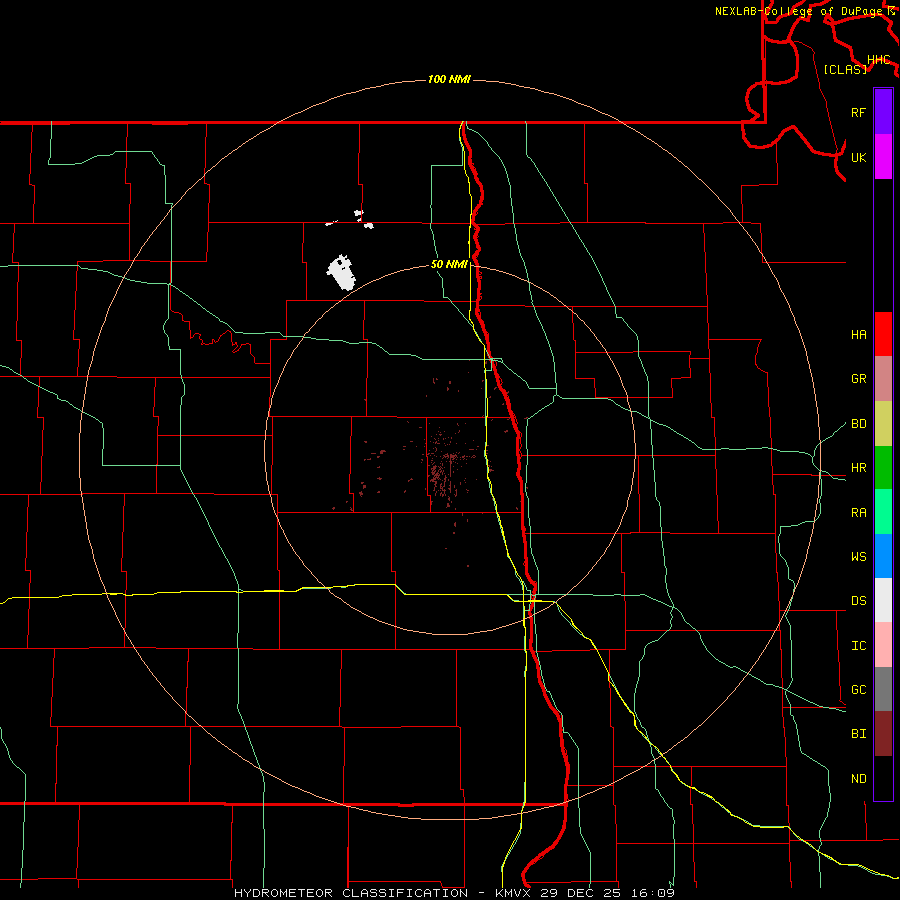Click the IC pink legend swatch
The height and width of the screenshot is (900, 900).
[x=883, y=645]
